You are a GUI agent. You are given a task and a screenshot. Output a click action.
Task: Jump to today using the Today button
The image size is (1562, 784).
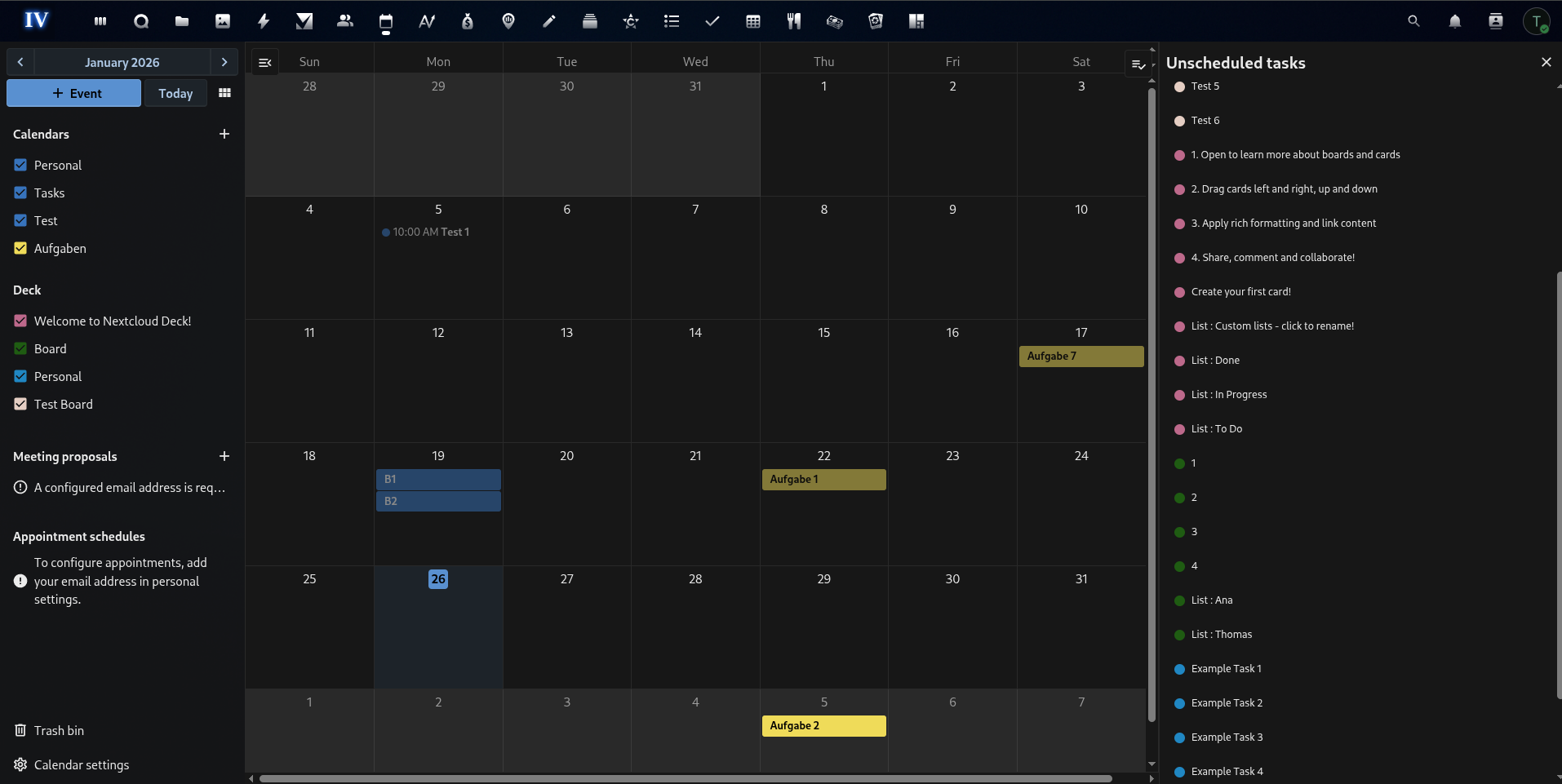pyautogui.click(x=175, y=93)
